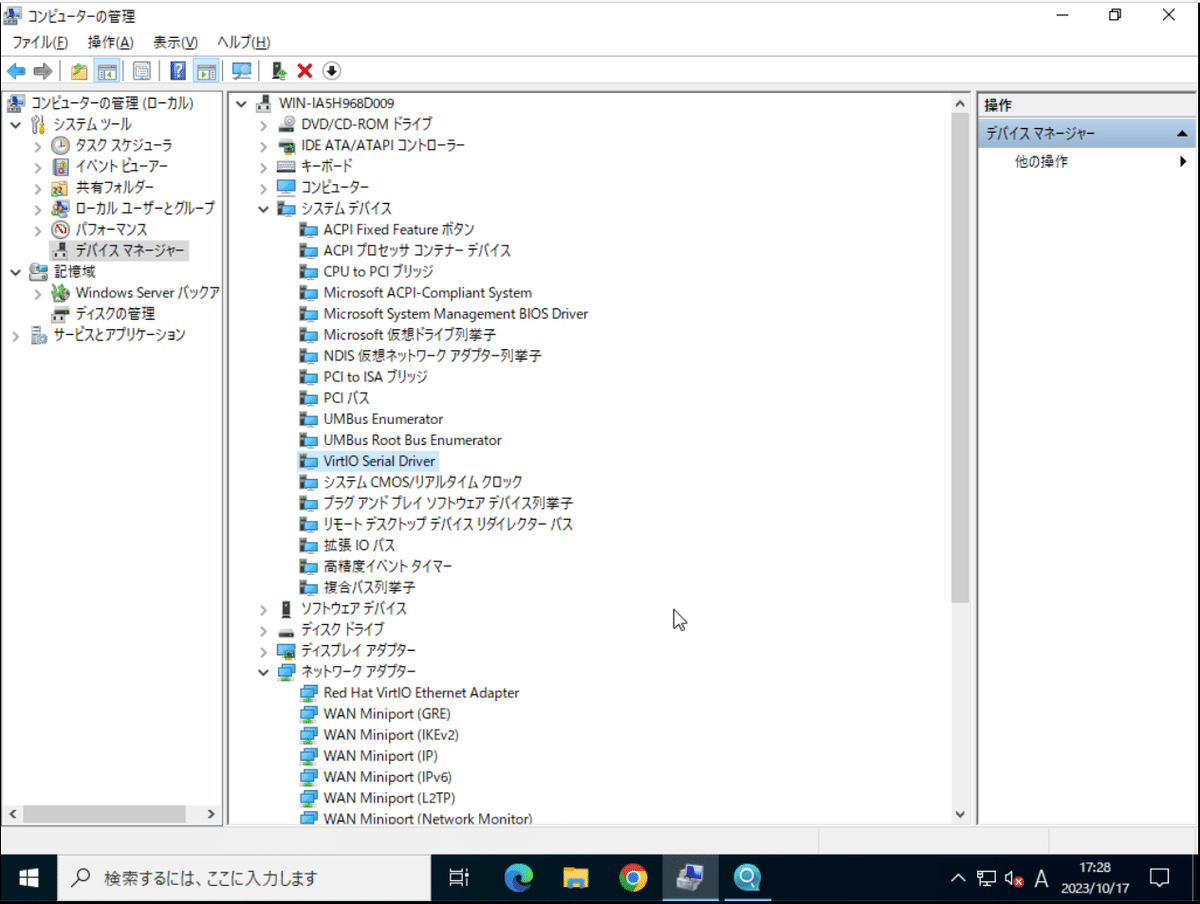This screenshot has height=904, width=1200.
Task: Select VirtIO Serial Driver device
Action: 379,461
